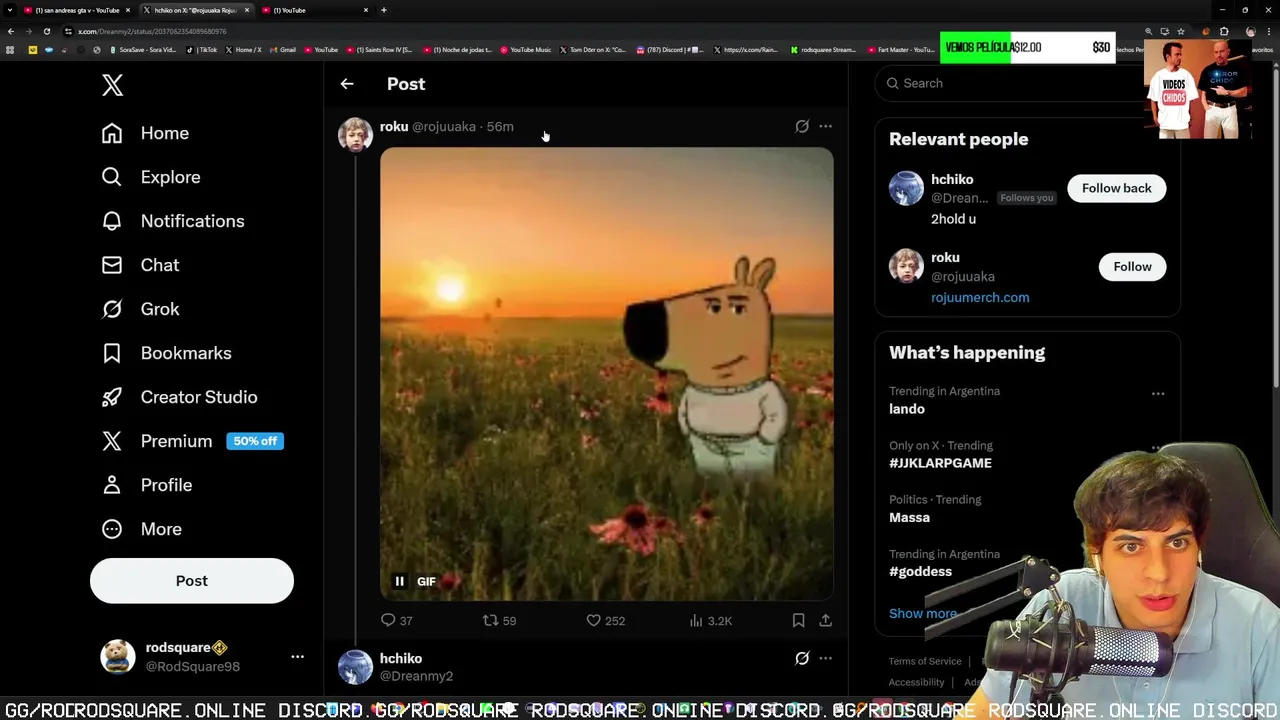Image resolution: width=1280 pixels, height=720 pixels.
Task: Open rodsquare account switcher menu
Action: click(203, 657)
